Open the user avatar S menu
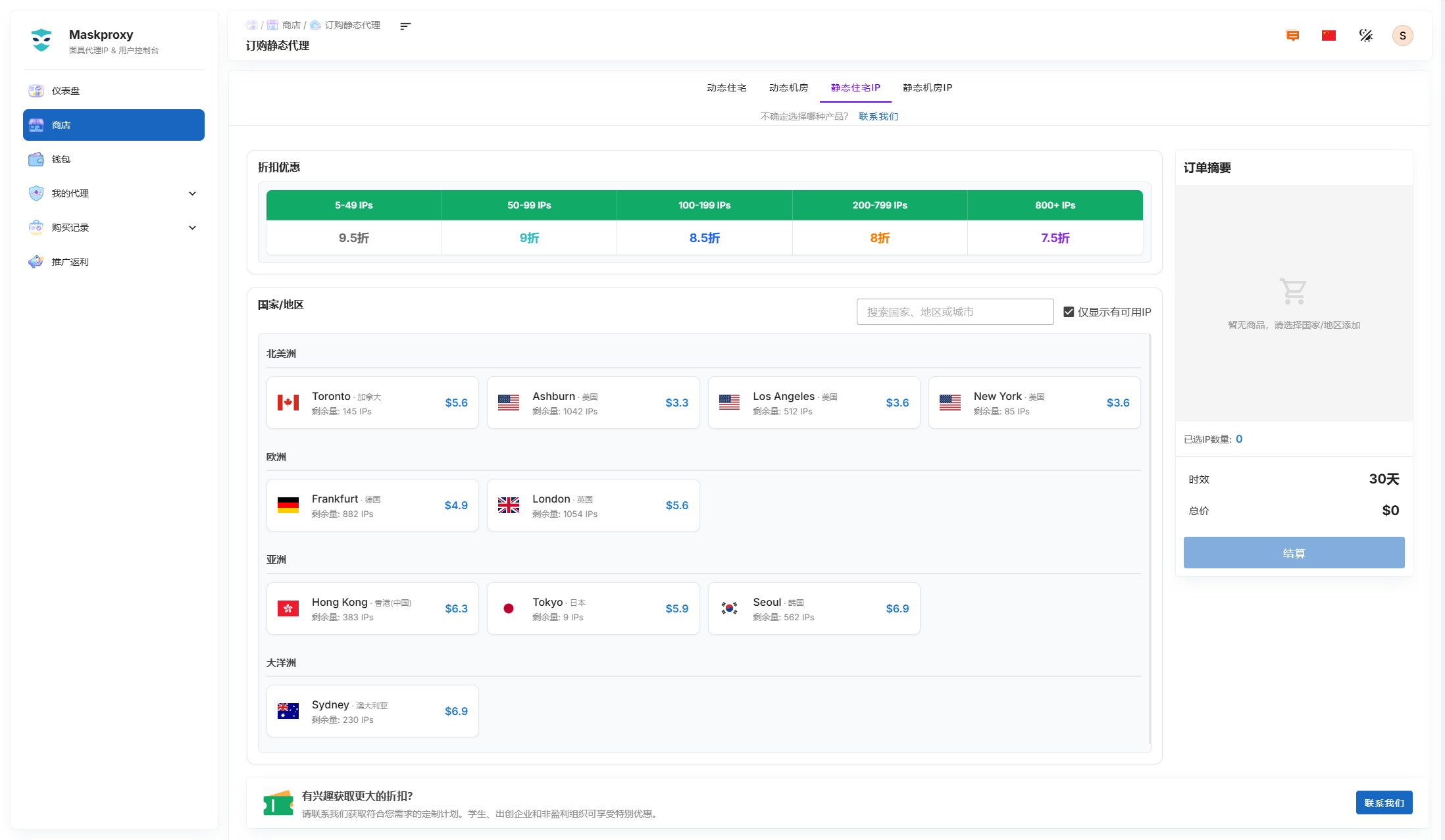 pyautogui.click(x=1402, y=36)
